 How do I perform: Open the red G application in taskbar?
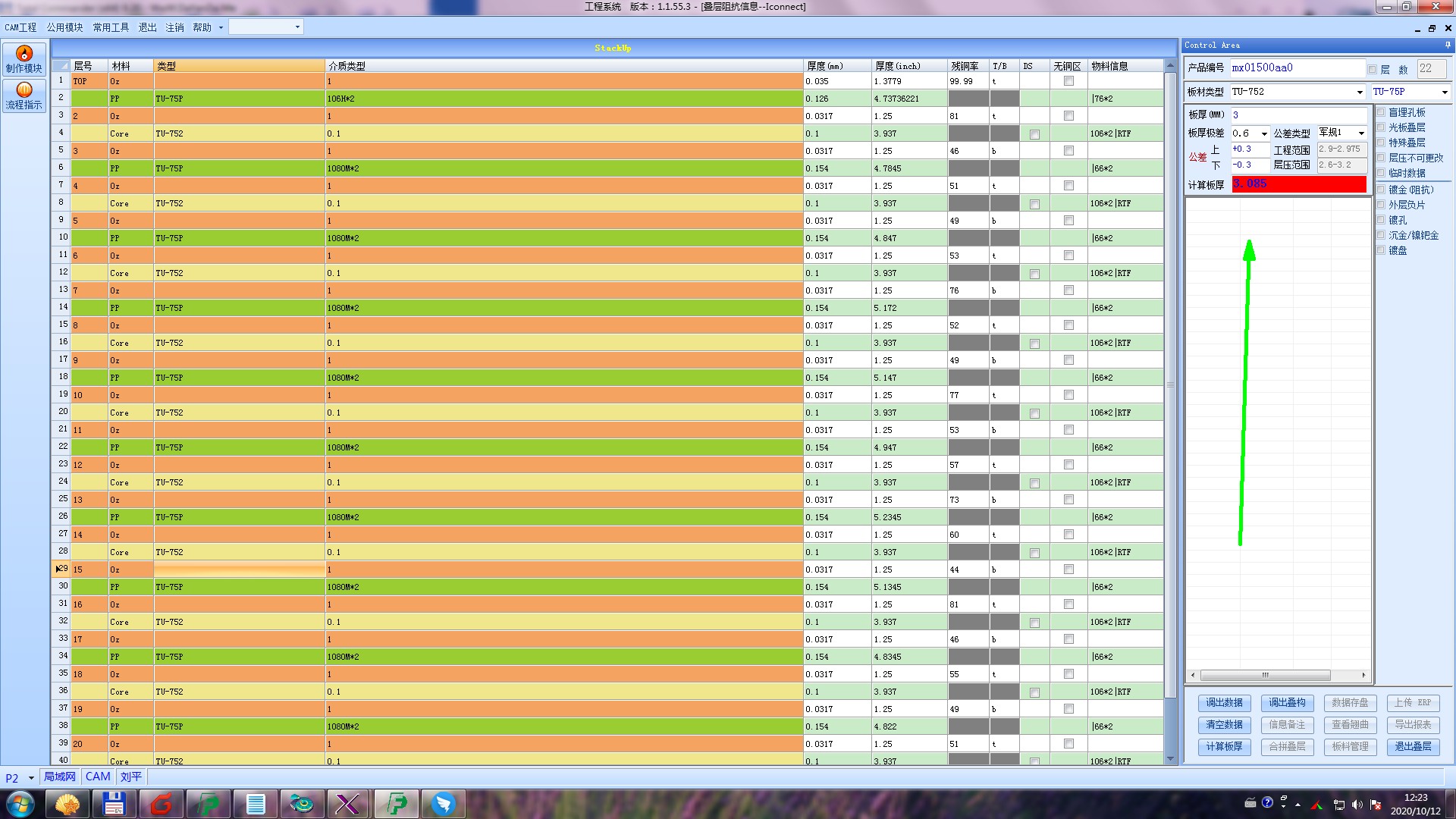point(162,803)
